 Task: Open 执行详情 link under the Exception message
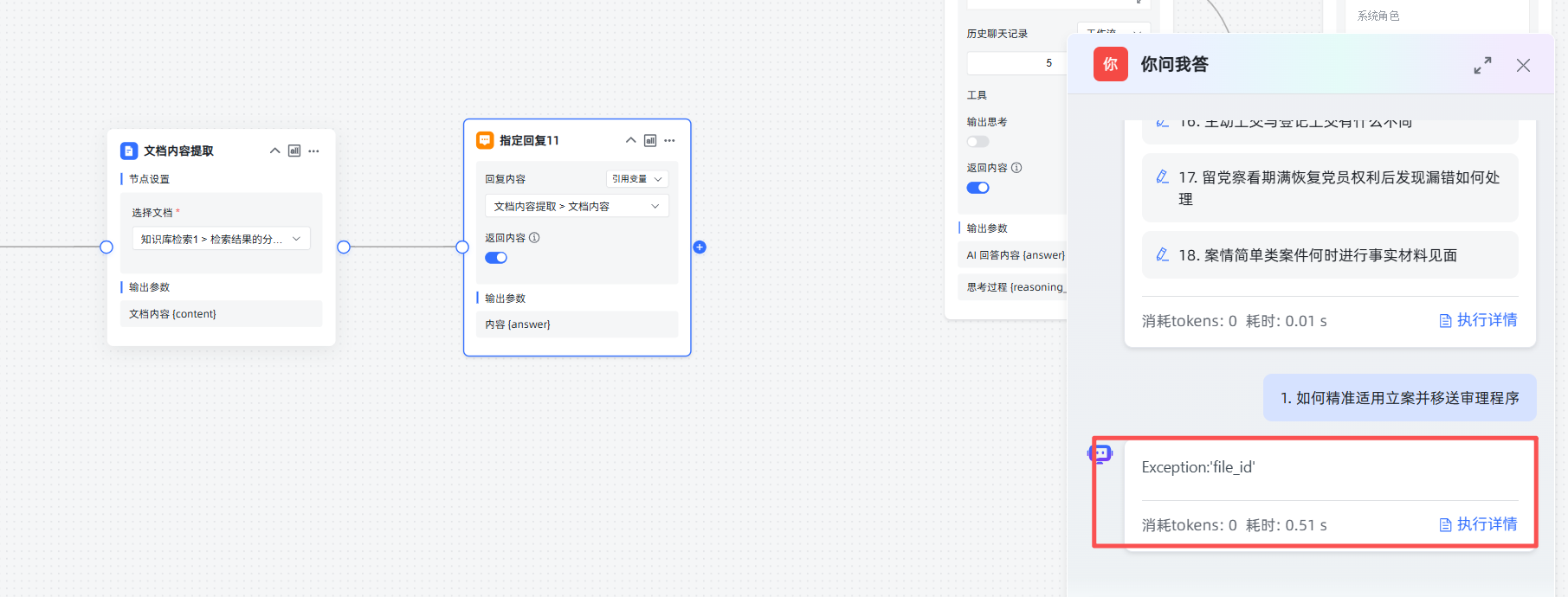(1478, 524)
